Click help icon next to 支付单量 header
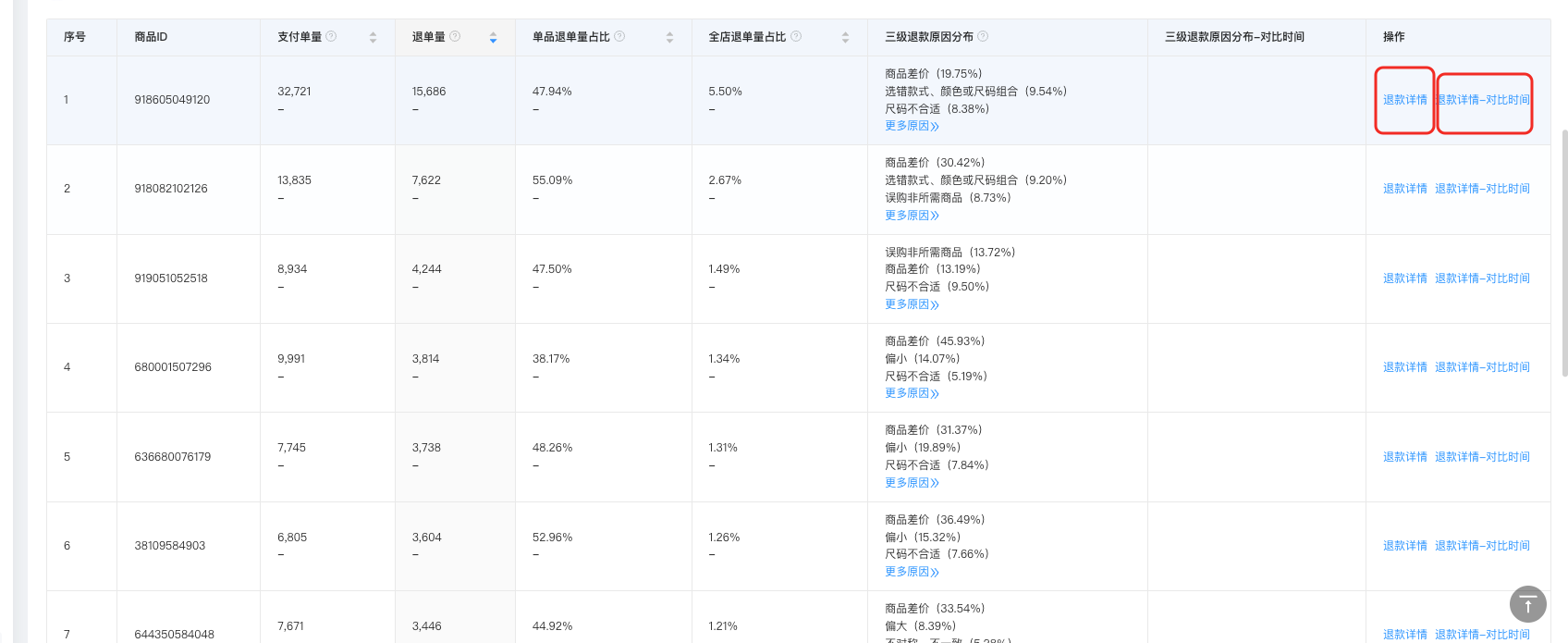This screenshot has width=1568, height=643. (331, 37)
